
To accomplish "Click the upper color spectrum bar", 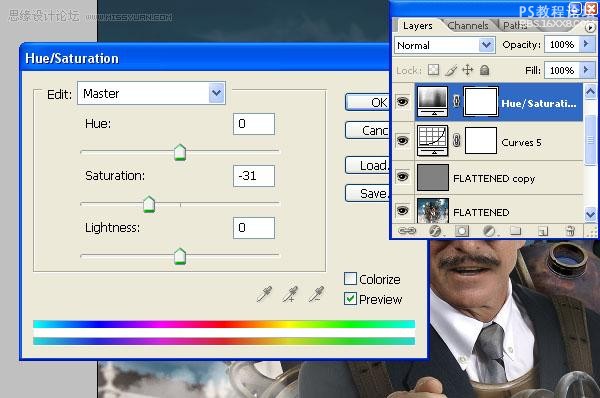I will [x=224, y=324].
